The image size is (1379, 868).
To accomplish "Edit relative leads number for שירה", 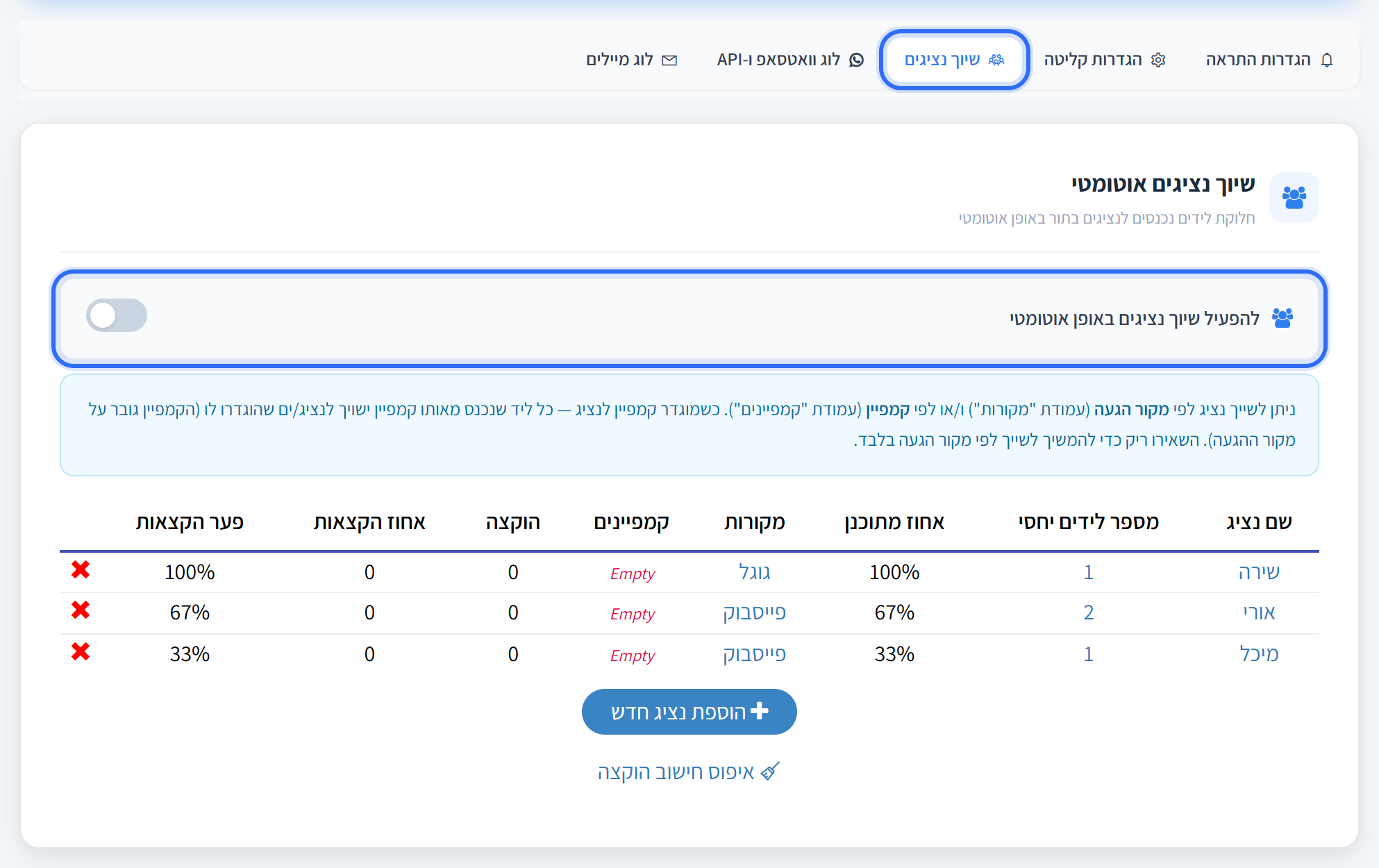I will [1089, 572].
